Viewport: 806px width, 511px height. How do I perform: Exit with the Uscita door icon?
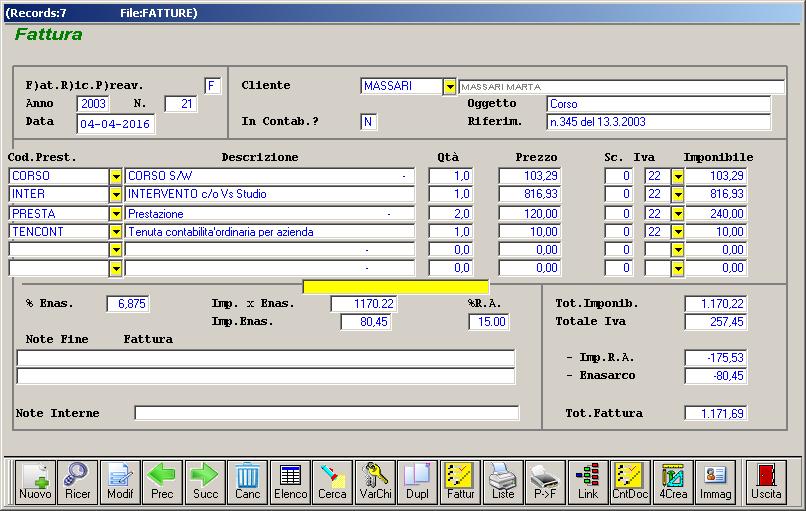pos(766,482)
